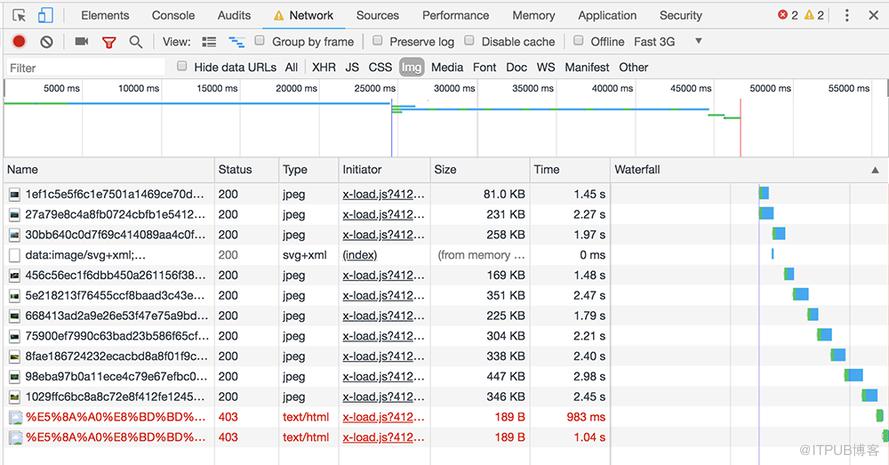The height and width of the screenshot is (465, 889).
Task: Open the Elements tab
Action: pos(105,15)
